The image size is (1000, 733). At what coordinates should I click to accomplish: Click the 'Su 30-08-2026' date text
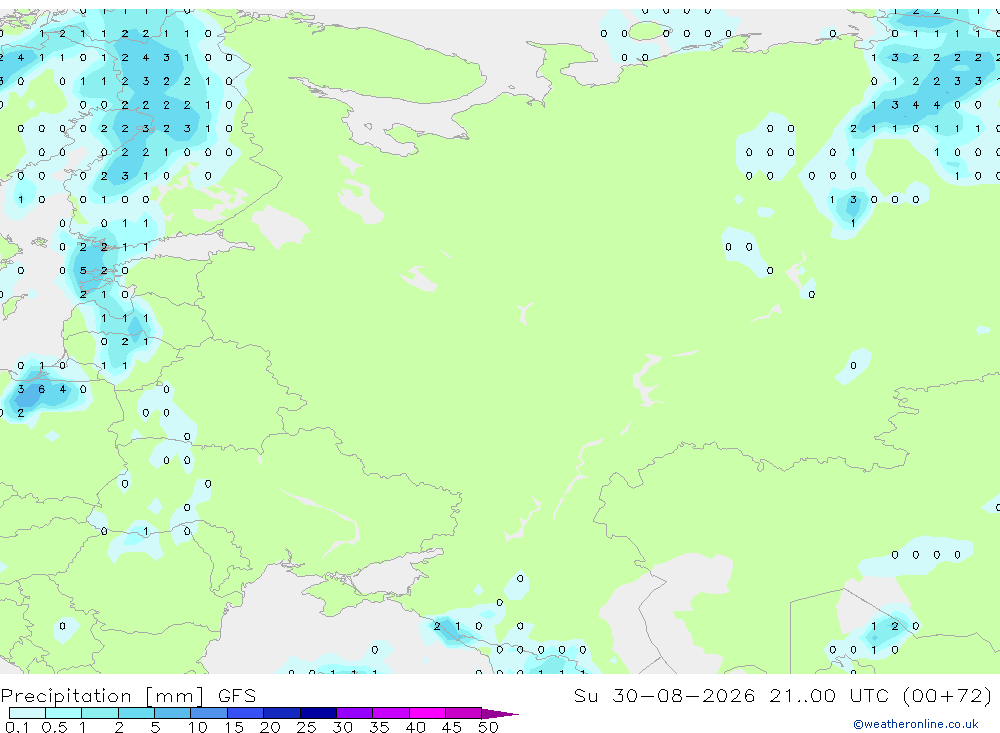click(665, 695)
